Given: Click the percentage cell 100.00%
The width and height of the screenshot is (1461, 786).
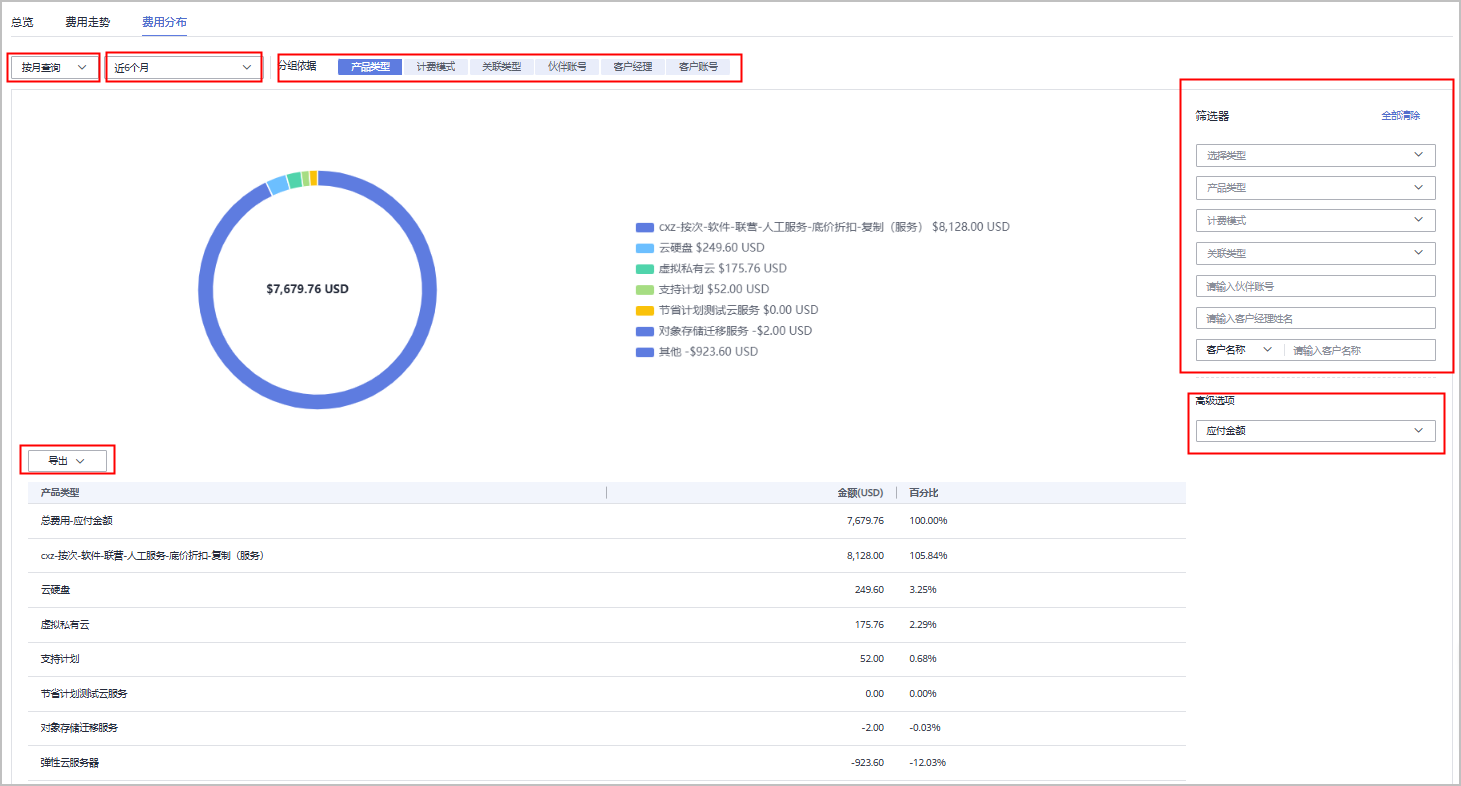Looking at the screenshot, I should (x=928, y=521).
